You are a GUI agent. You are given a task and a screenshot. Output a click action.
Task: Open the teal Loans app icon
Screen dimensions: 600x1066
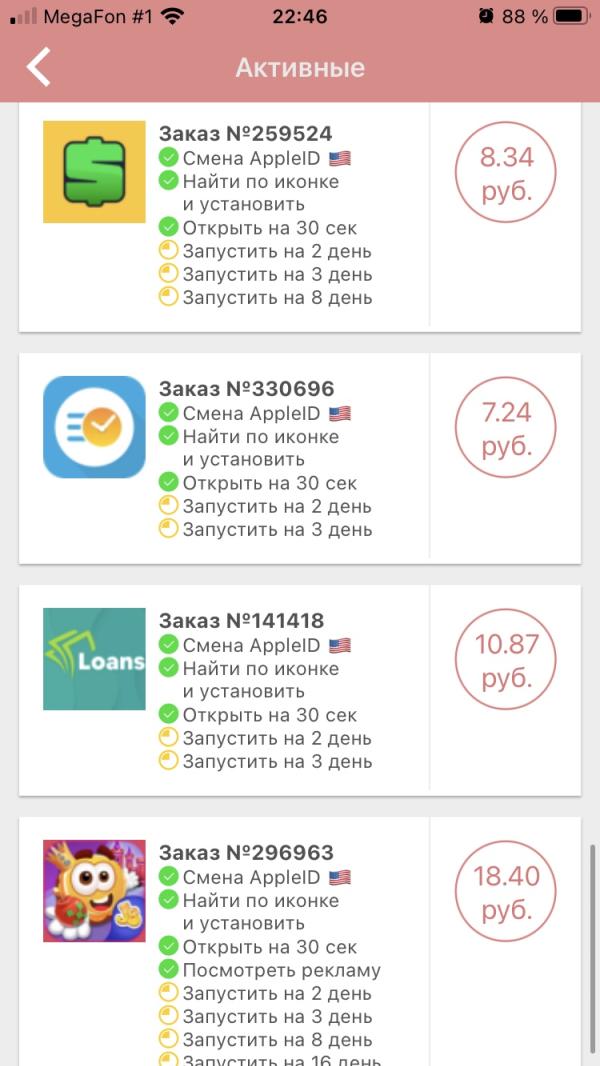[94, 659]
